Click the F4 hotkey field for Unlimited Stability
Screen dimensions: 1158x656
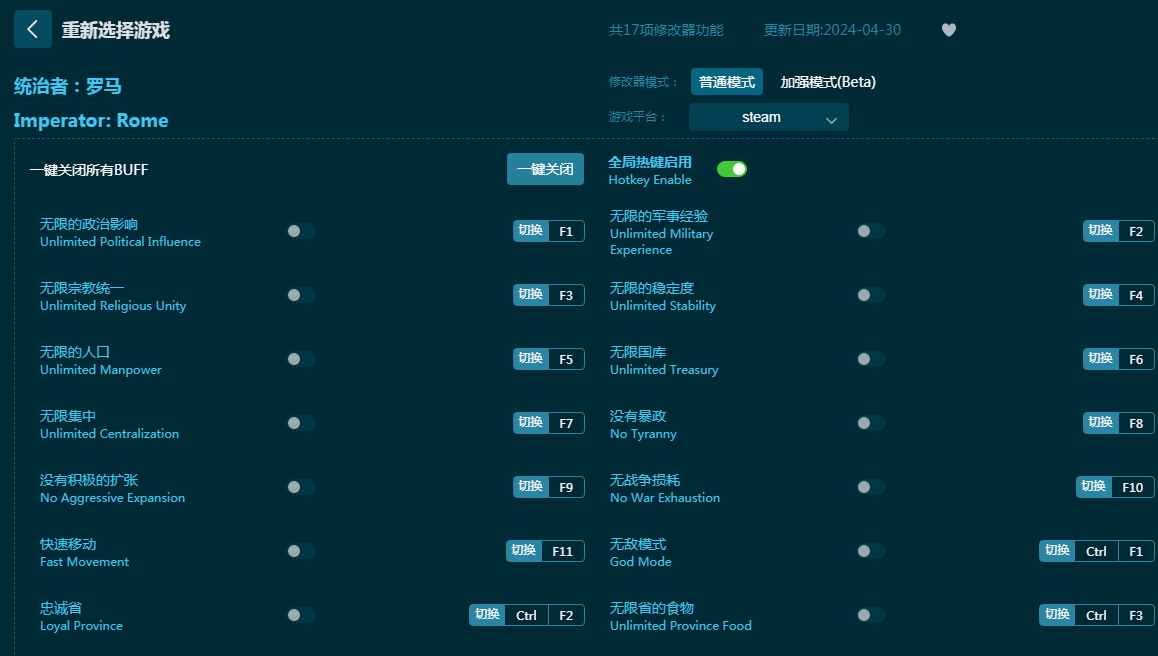1136,295
